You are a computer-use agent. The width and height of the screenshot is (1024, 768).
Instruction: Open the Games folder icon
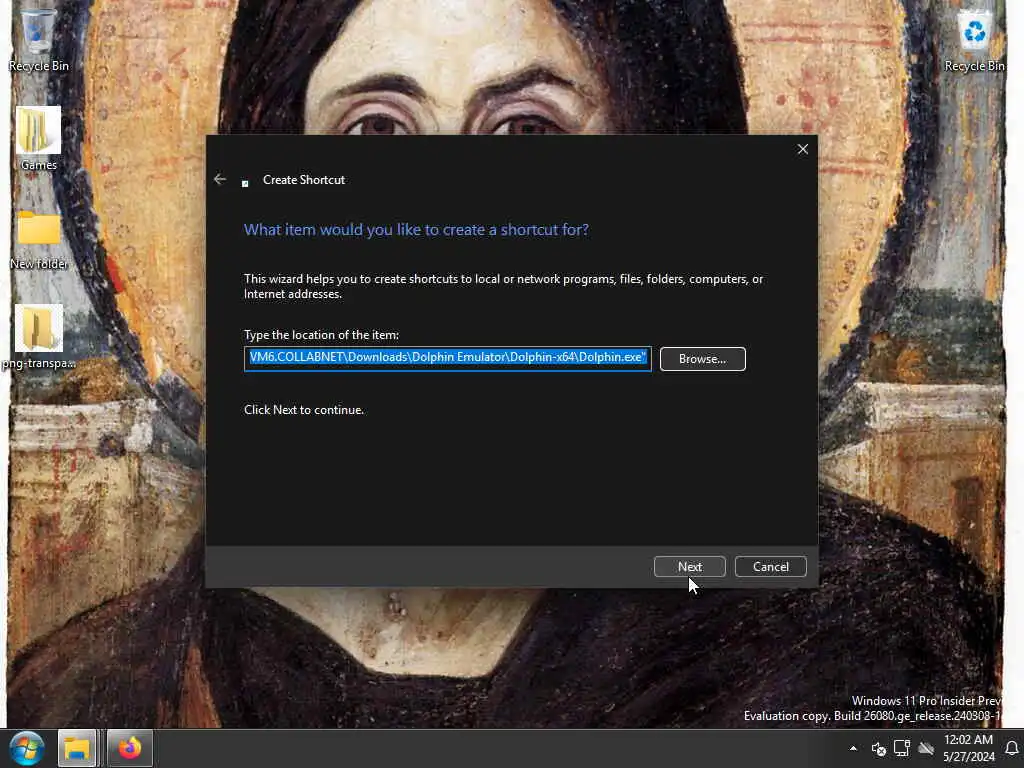[38, 138]
